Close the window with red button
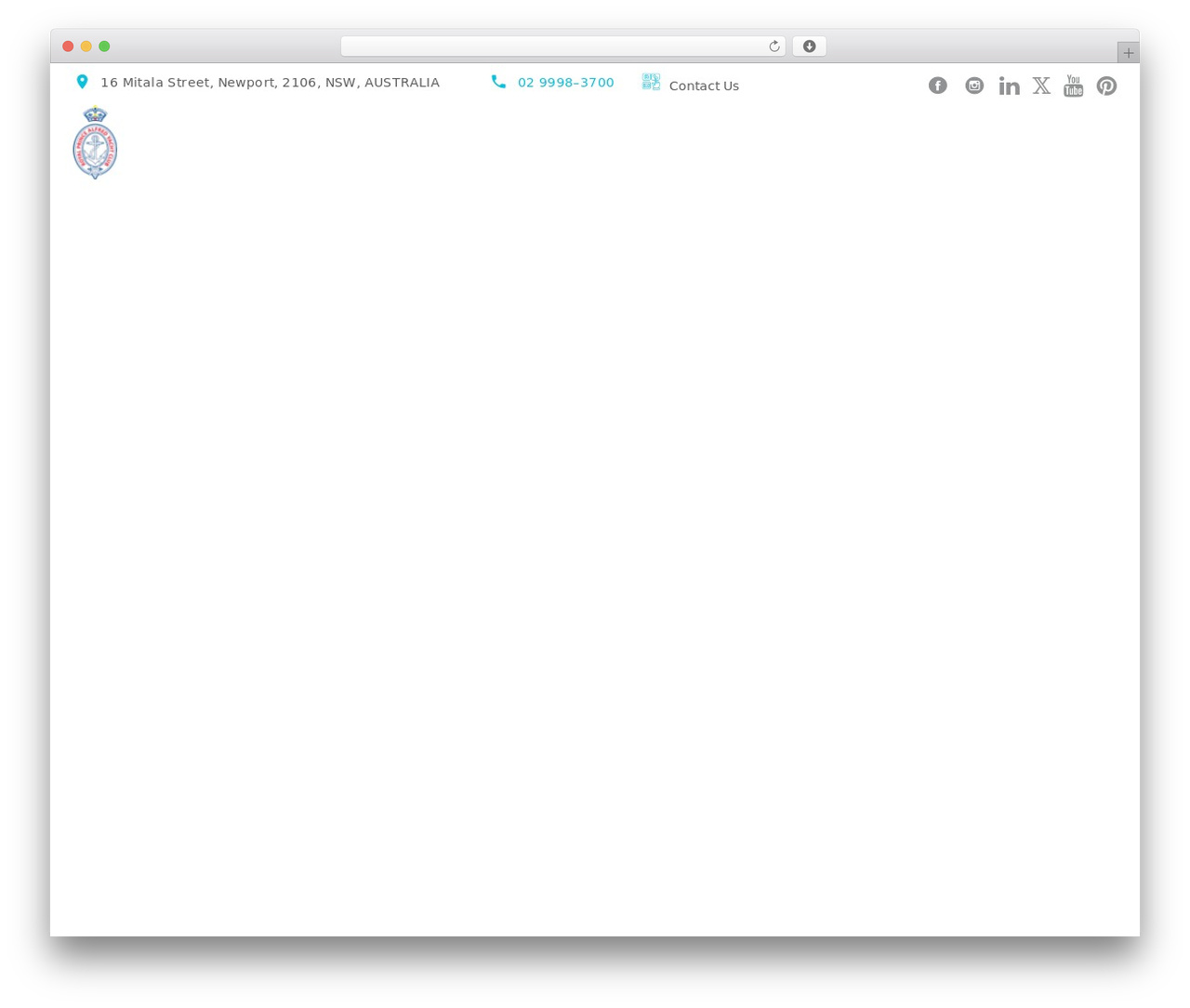 click(68, 46)
